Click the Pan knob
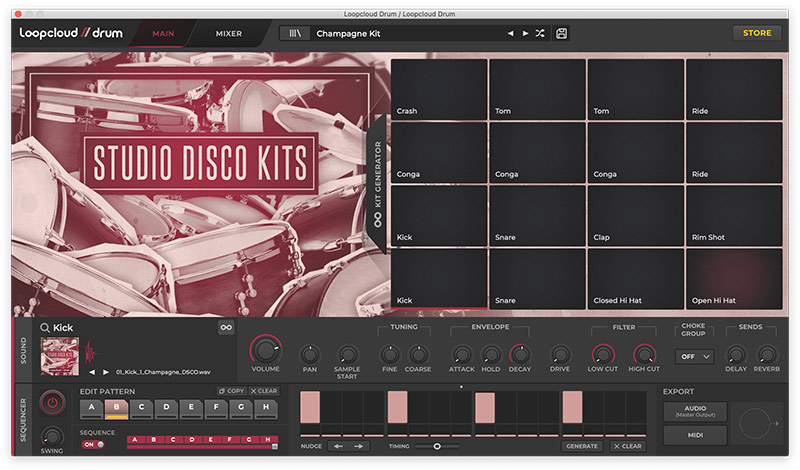Viewport: 800px width, 470px height. (310, 354)
